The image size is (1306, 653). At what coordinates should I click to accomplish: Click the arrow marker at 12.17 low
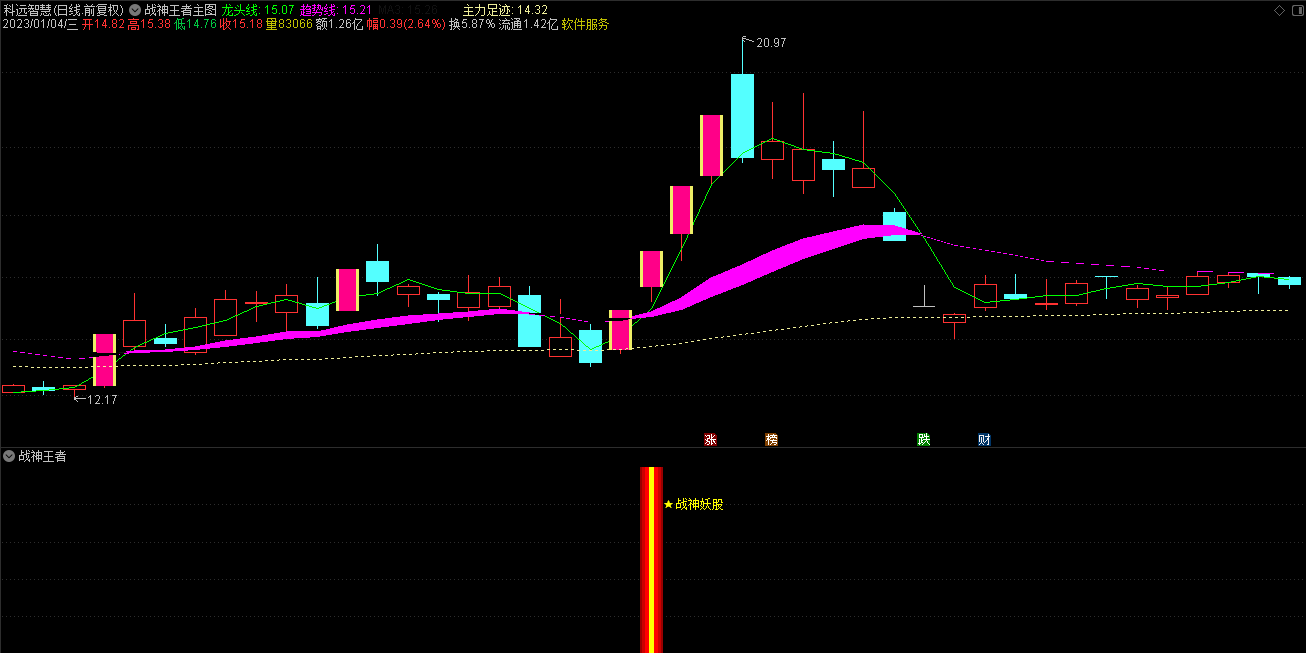(x=80, y=399)
